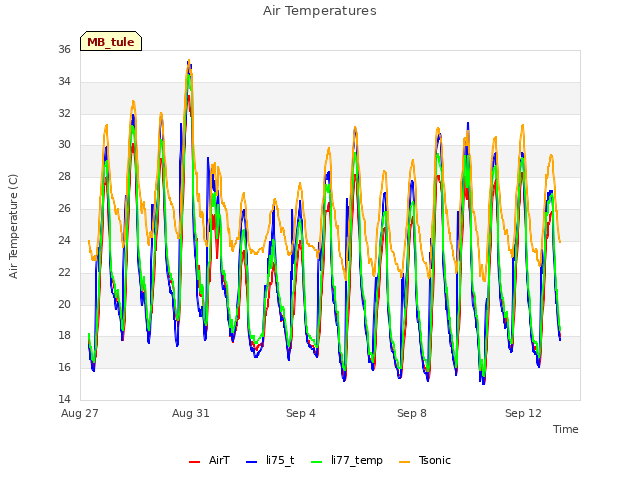Image resolution: width=640 pixels, height=480 pixels.
Task: Click the 36 y-axis tick value
Action: pyautogui.click(x=64, y=49)
